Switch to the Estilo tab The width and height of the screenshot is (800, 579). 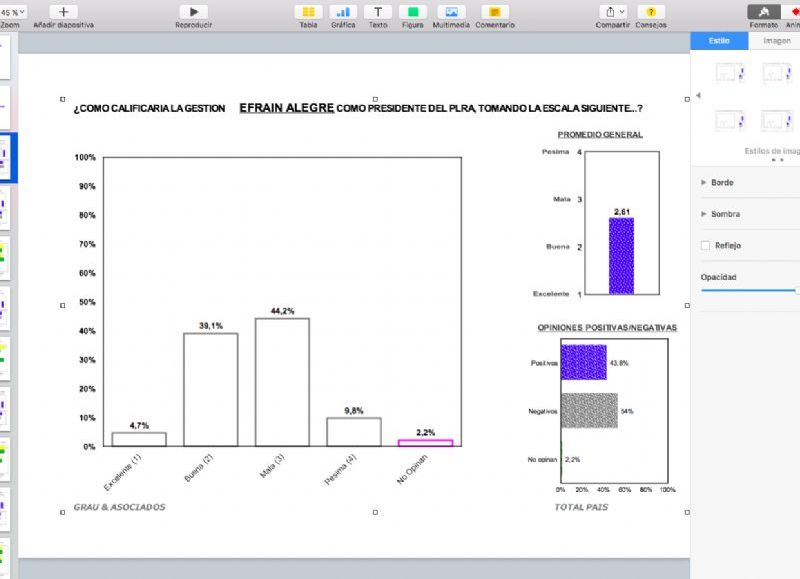tap(719, 41)
